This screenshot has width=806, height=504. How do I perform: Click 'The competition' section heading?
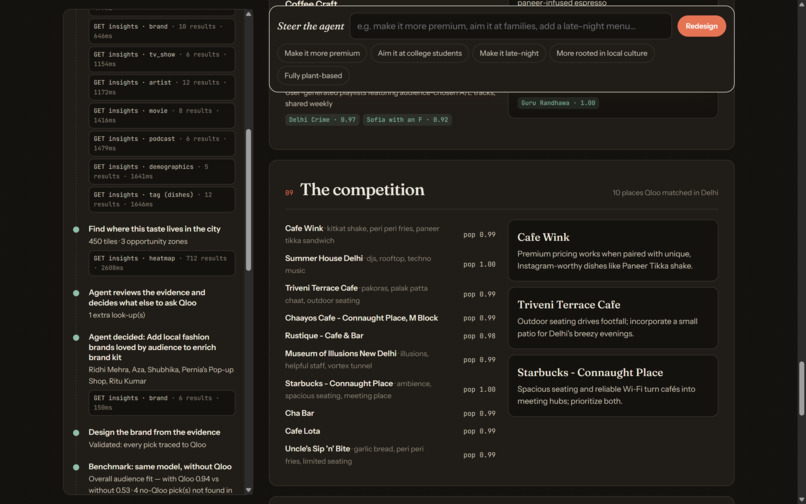point(362,190)
